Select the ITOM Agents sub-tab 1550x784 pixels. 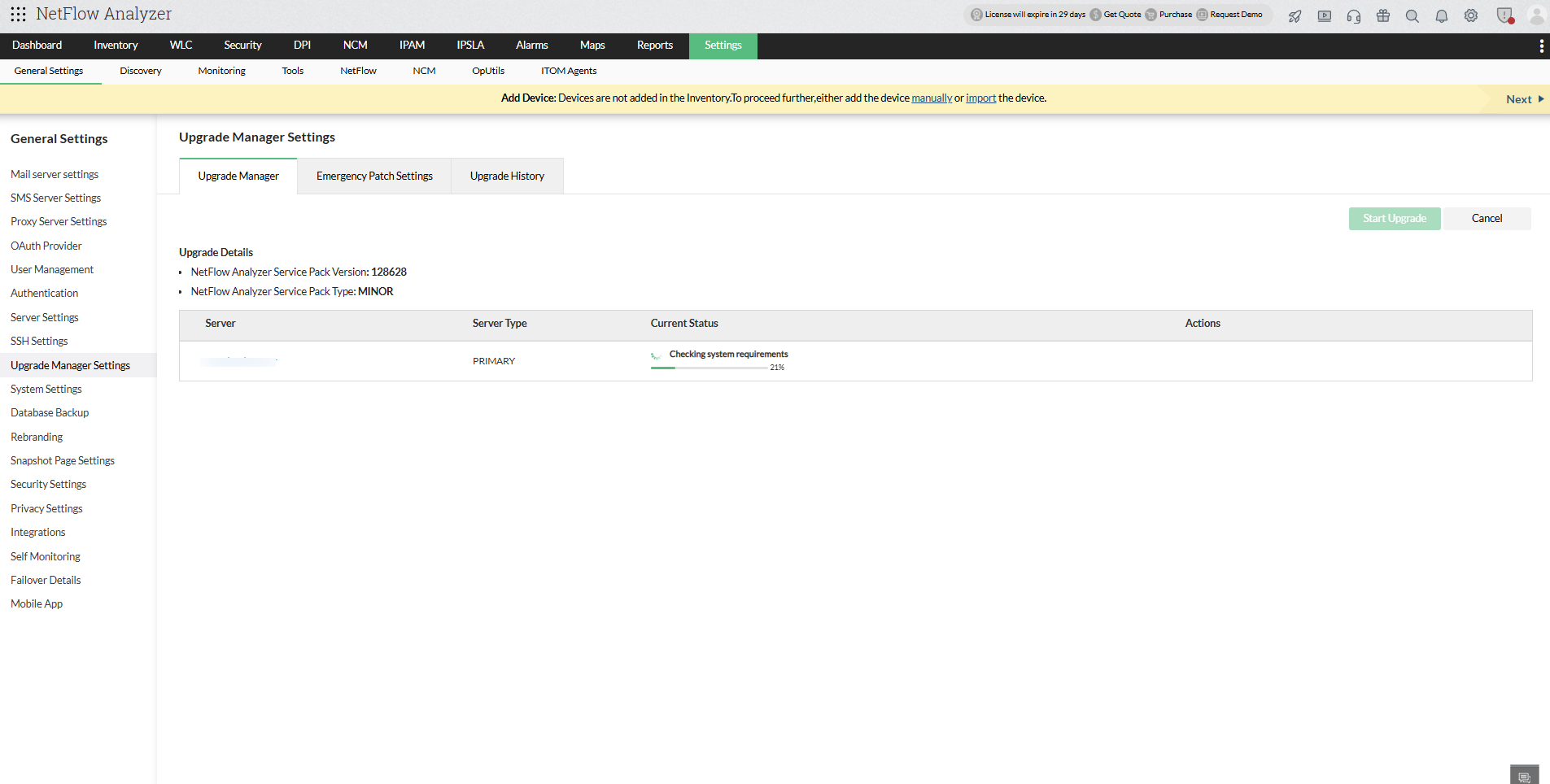(x=569, y=72)
